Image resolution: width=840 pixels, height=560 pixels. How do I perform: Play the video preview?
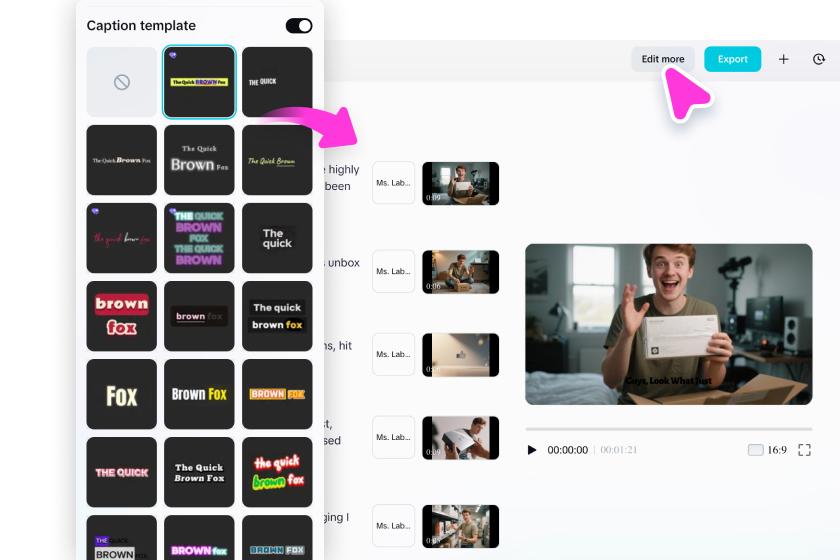(531, 450)
